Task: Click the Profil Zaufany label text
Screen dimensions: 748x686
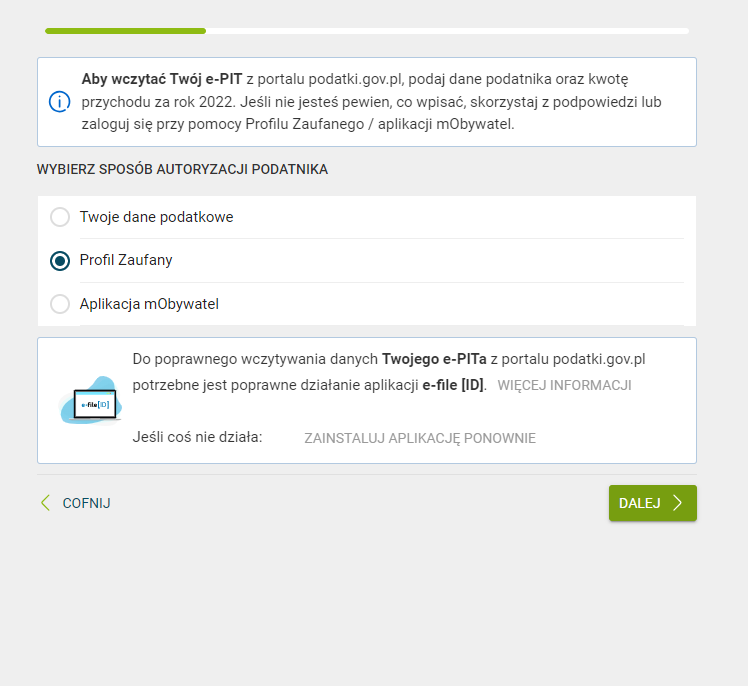Action: coord(126,260)
